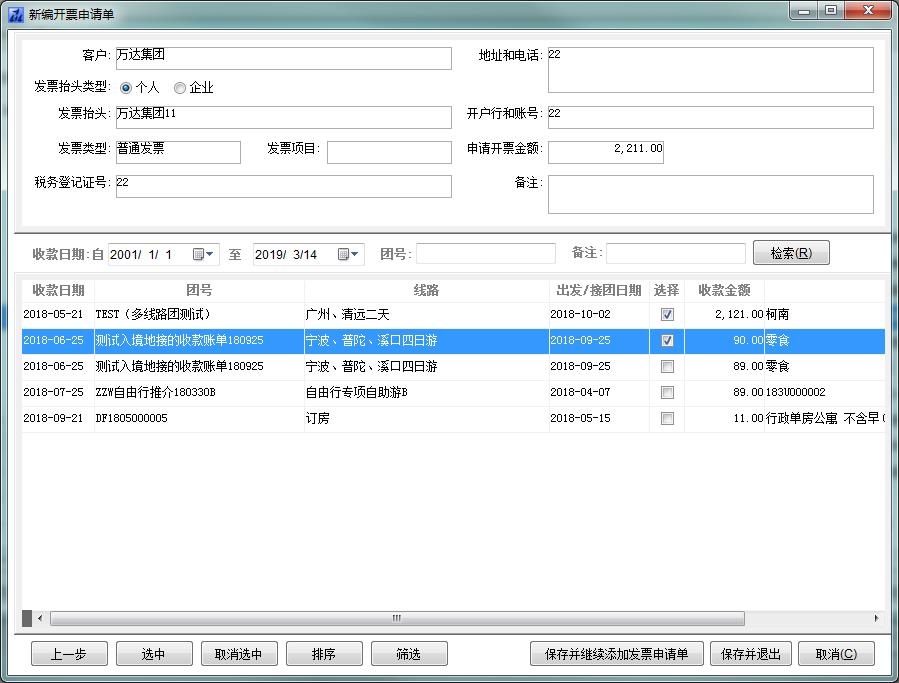This screenshot has height=683, width=899.
Task: Sort by the 收款日期 column header
Action: coord(58,290)
